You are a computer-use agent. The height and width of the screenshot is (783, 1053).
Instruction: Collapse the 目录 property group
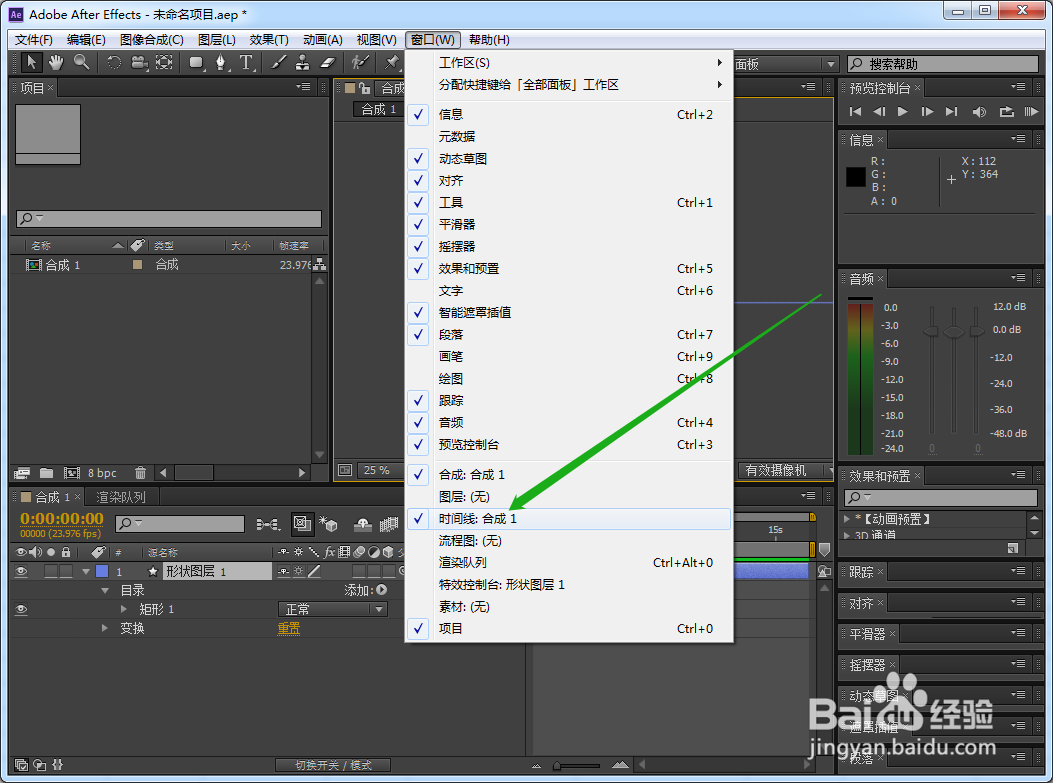tap(105, 590)
